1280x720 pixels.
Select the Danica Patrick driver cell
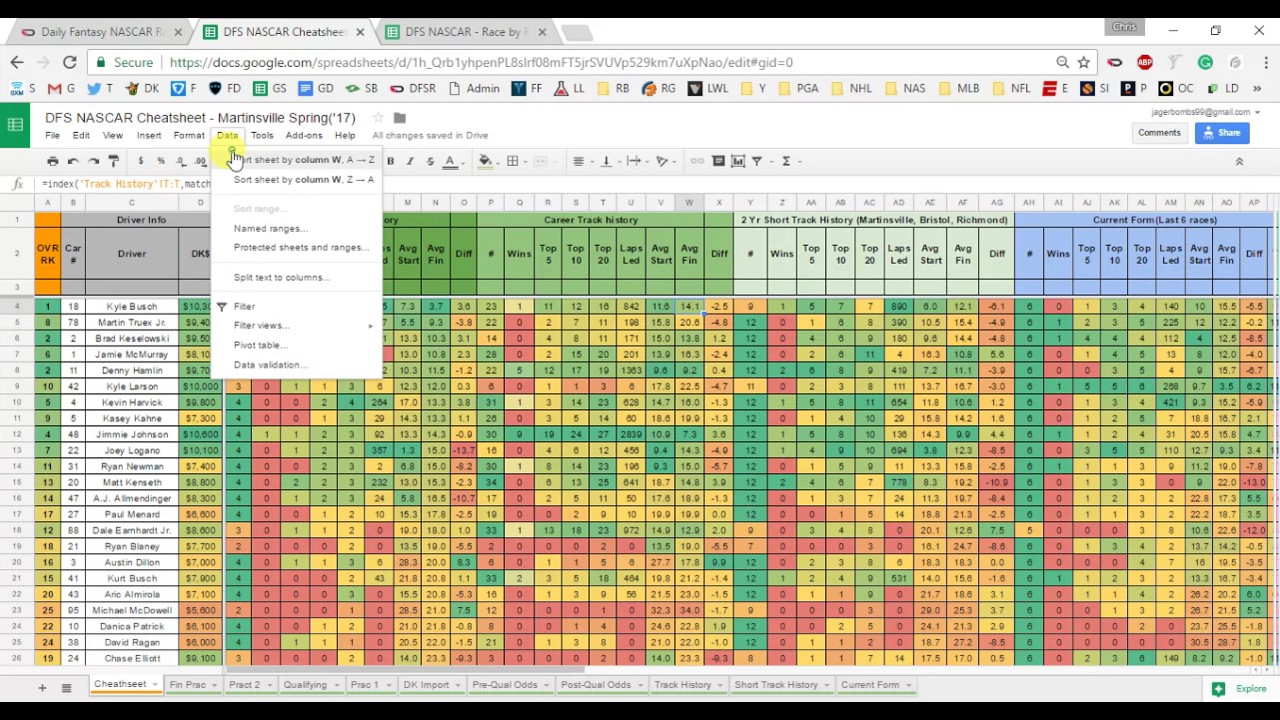pyautogui.click(x=131, y=627)
